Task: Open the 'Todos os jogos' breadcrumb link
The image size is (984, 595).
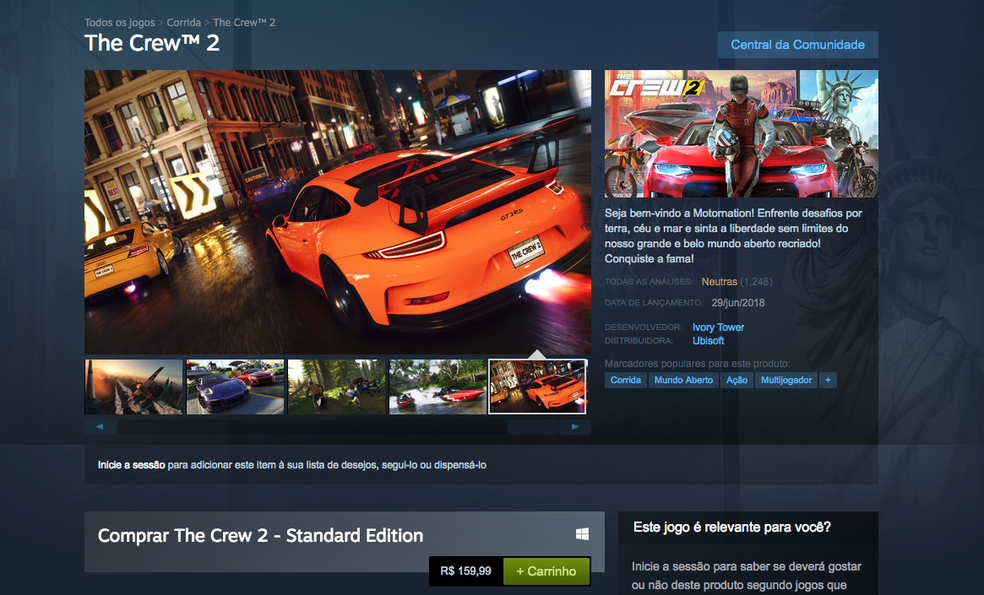Action: (119, 23)
